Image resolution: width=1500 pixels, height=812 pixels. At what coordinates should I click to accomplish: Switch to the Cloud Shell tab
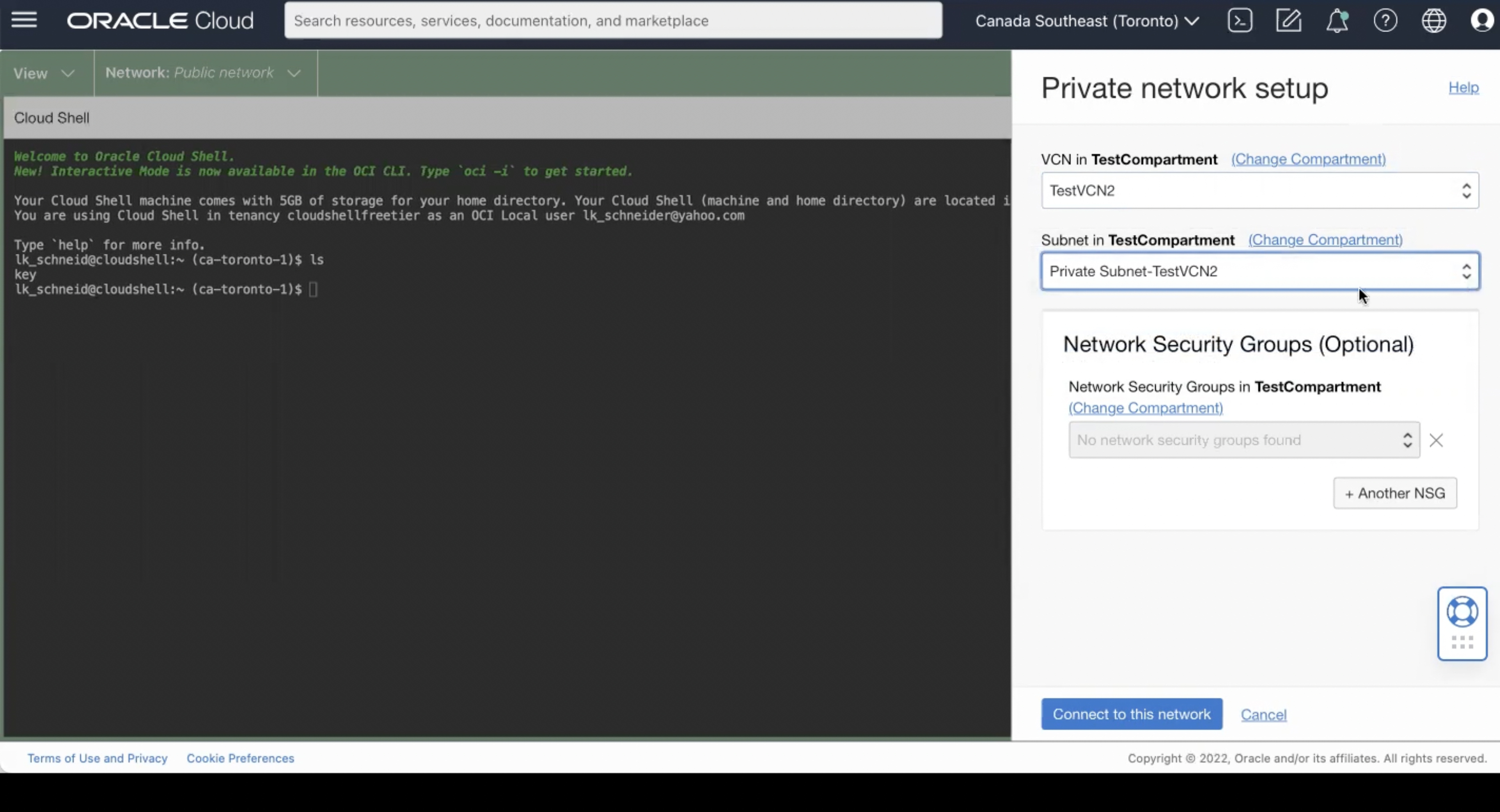(51, 118)
